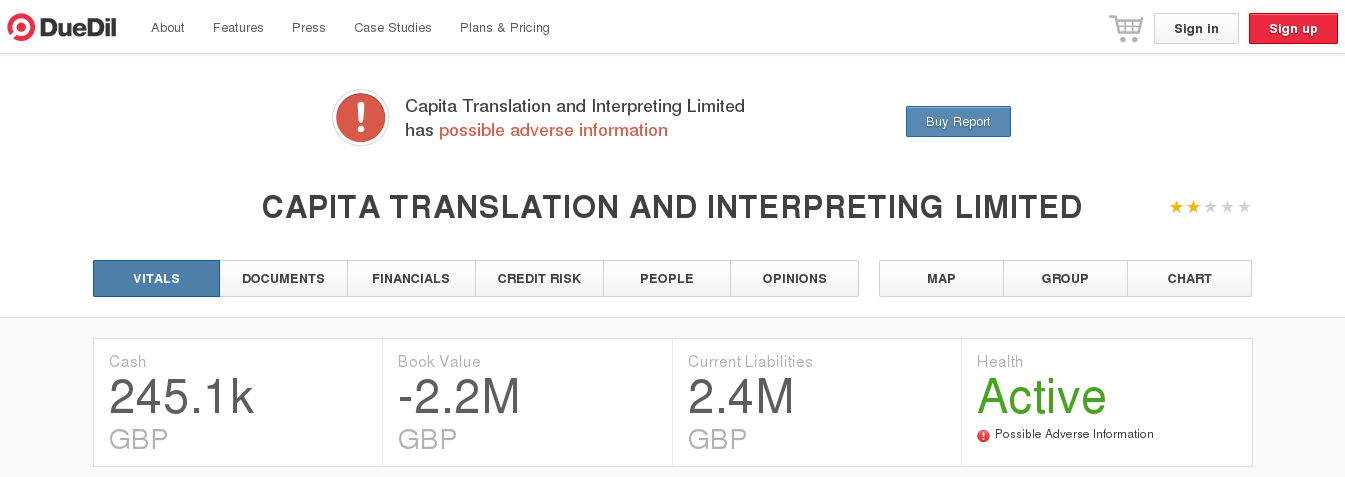Click the Sign in button
Image resolution: width=1345 pixels, height=477 pixels.
[1196, 29]
